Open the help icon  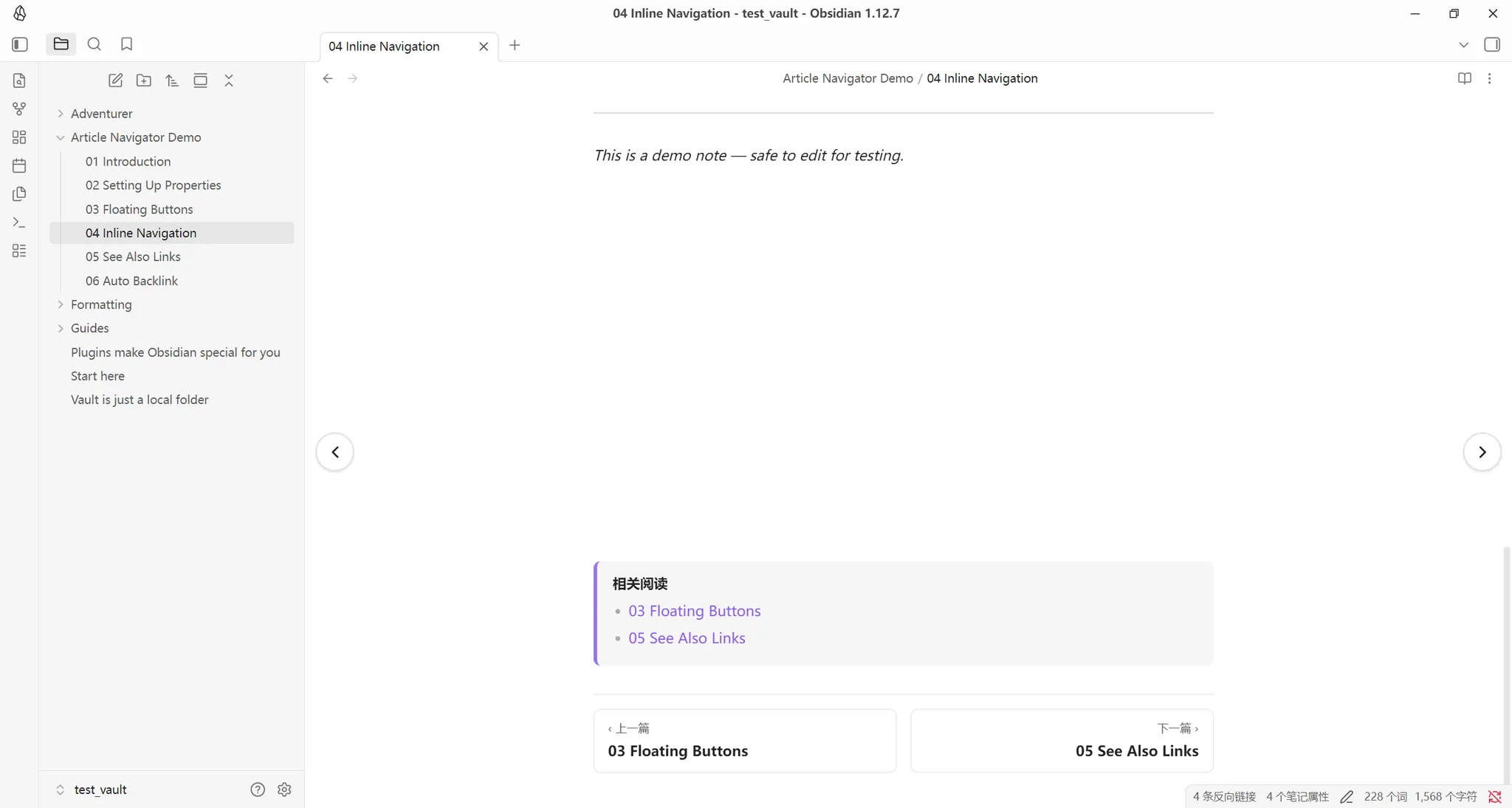tap(258, 790)
